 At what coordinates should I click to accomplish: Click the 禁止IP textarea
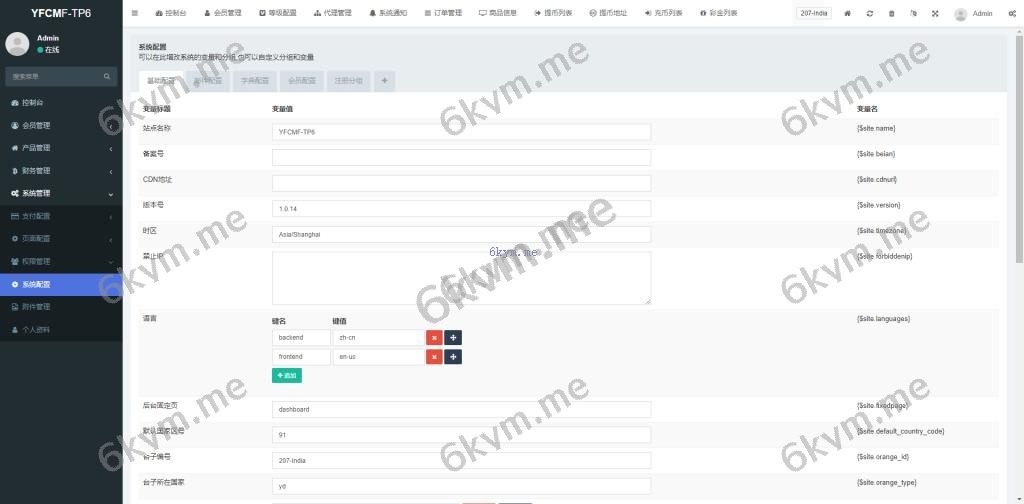point(462,278)
